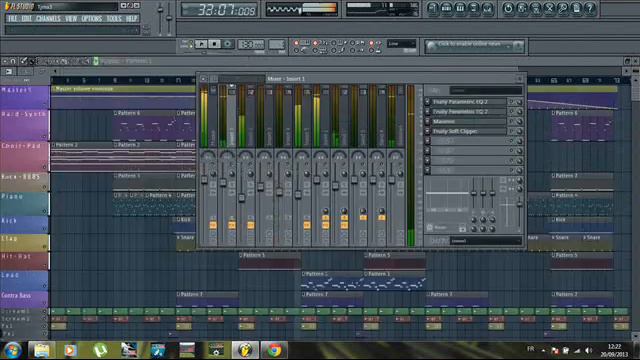This screenshot has width=640, height=360.
Task: Open the playlist view from the top shortcut icons
Action: coord(433,9)
